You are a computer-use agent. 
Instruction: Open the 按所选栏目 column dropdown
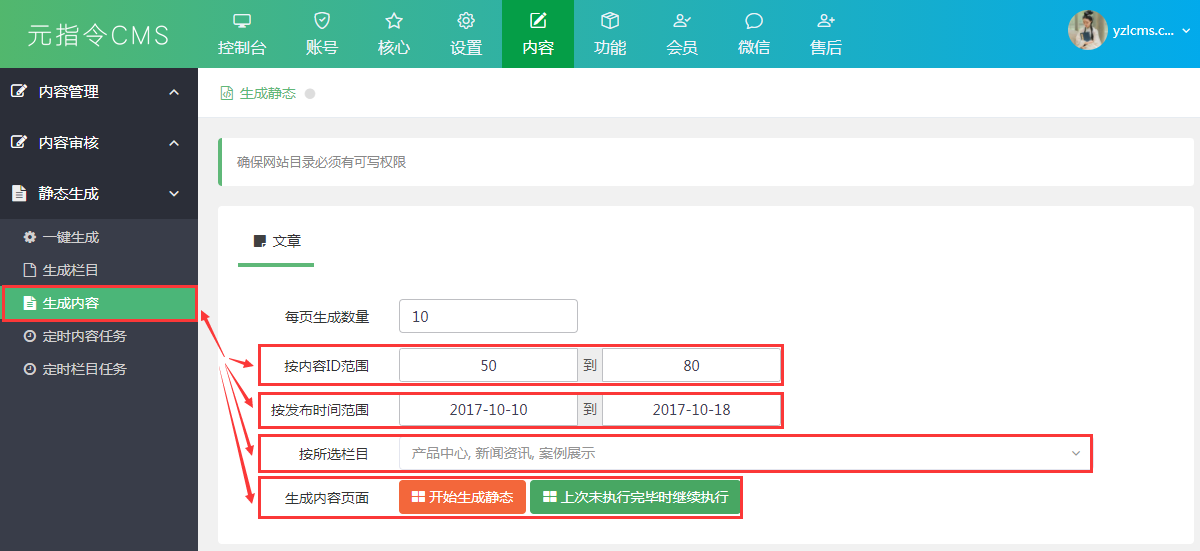coord(744,453)
